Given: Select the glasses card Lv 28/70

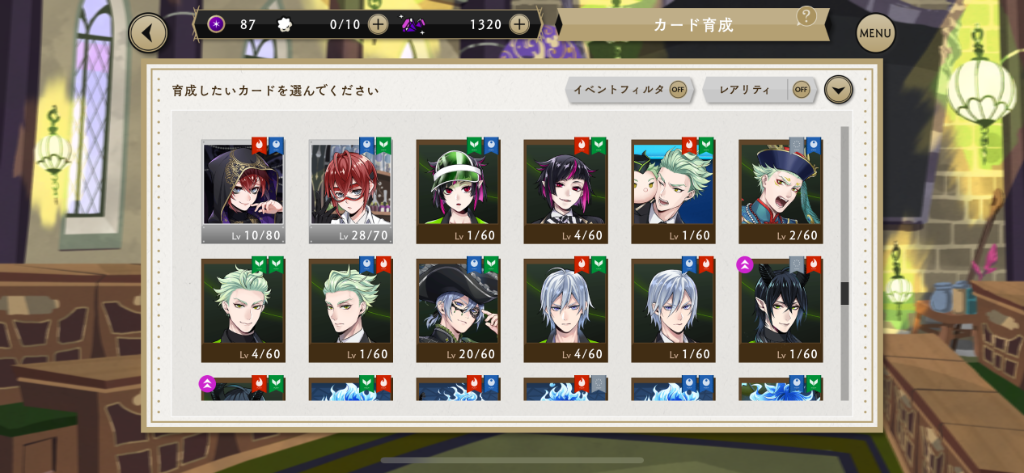Looking at the screenshot, I should [x=351, y=191].
